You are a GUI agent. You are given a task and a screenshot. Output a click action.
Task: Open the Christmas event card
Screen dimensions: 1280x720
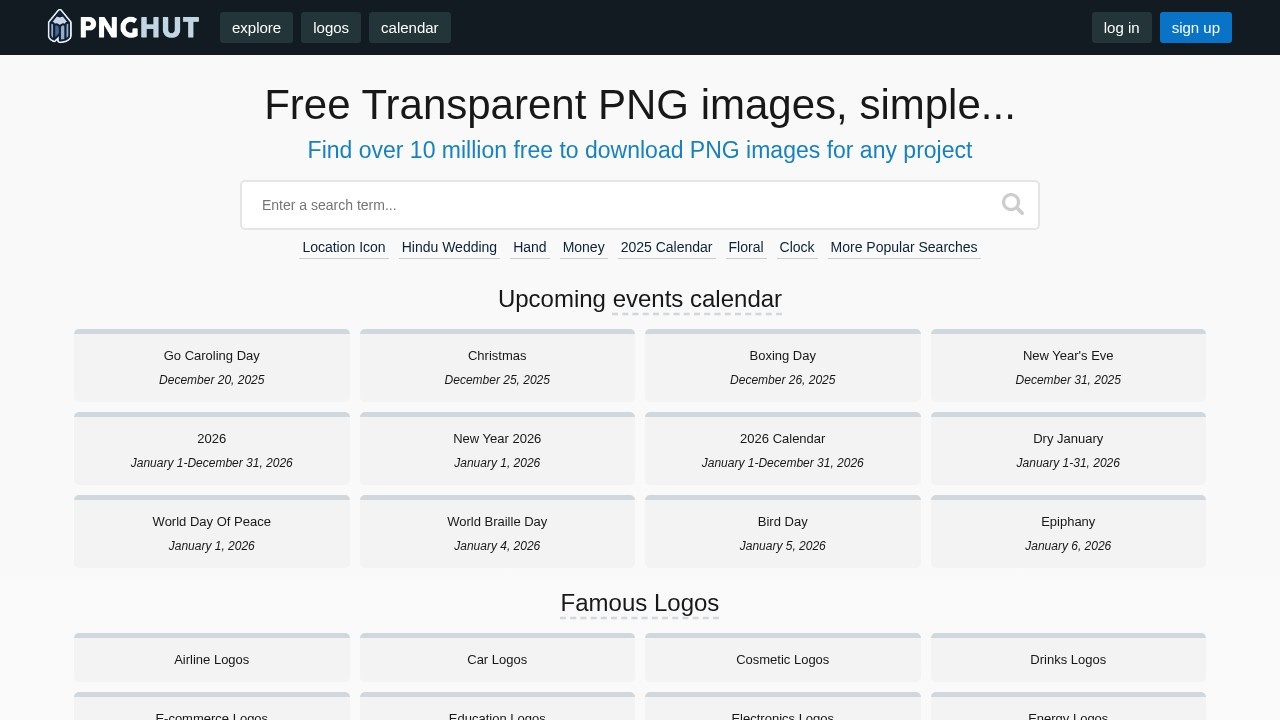point(497,366)
